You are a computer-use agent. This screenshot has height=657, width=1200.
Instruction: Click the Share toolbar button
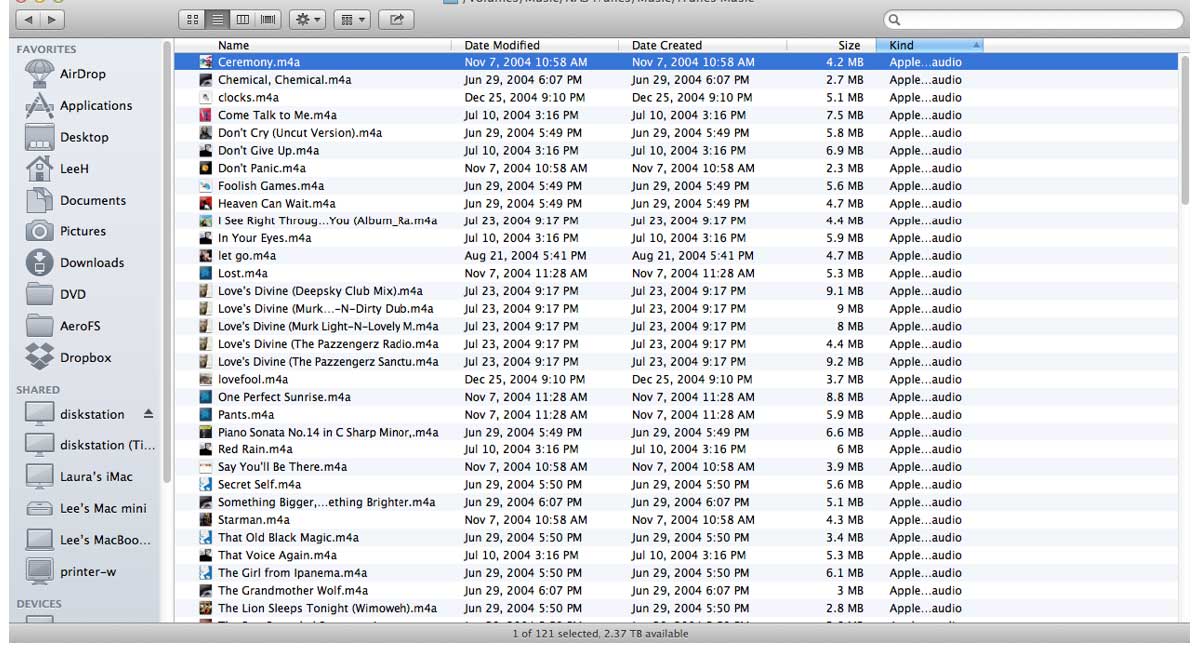click(x=396, y=19)
